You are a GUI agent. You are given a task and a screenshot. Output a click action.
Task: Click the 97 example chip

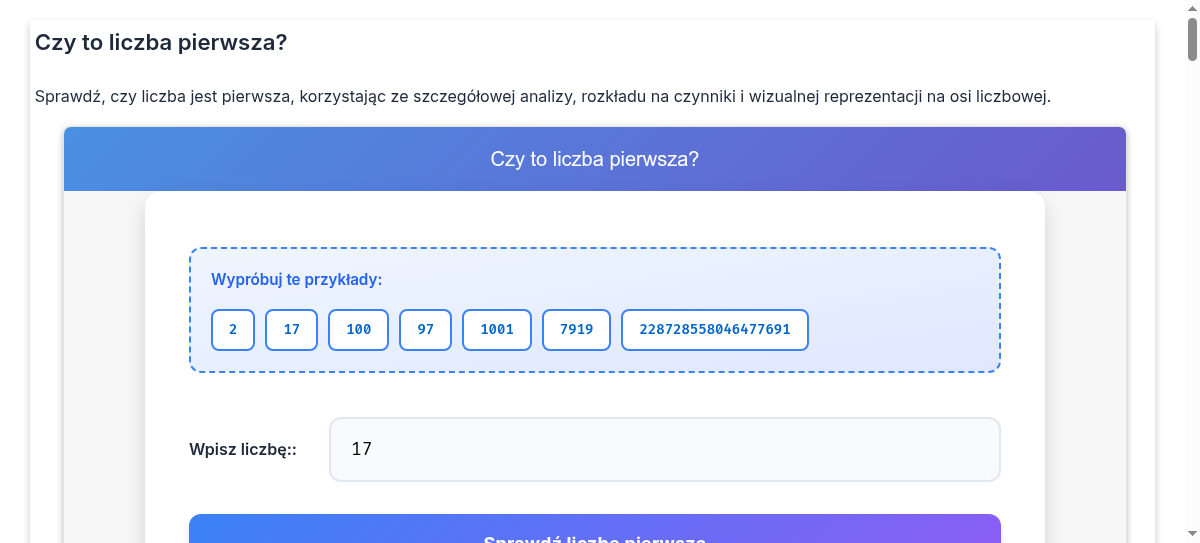pos(425,330)
